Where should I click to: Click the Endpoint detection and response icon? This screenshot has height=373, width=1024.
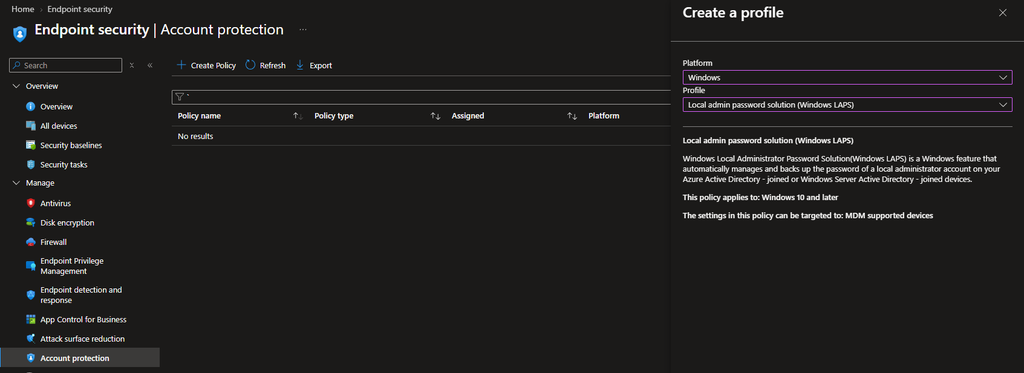30,295
